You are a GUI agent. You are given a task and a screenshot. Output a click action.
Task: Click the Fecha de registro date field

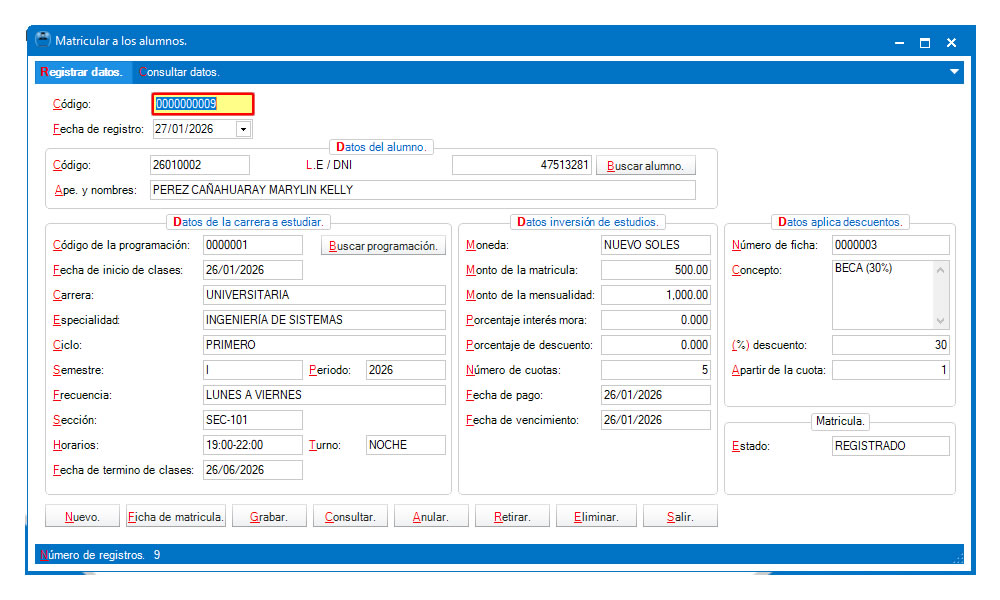click(195, 129)
